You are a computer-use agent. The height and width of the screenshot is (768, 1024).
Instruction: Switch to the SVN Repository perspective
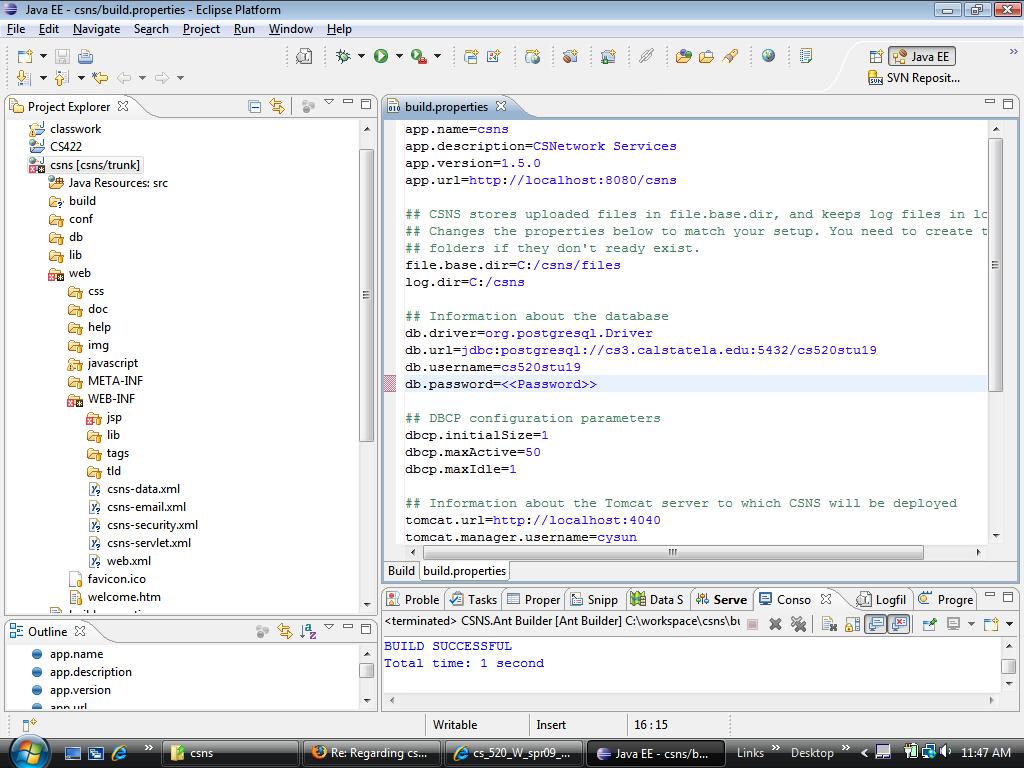913,78
